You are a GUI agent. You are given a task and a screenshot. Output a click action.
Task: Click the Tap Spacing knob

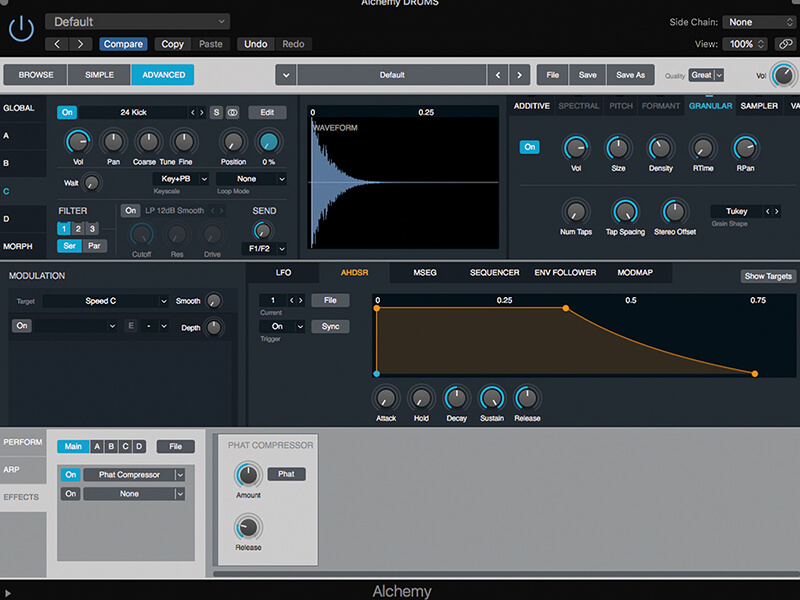[x=625, y=212]
